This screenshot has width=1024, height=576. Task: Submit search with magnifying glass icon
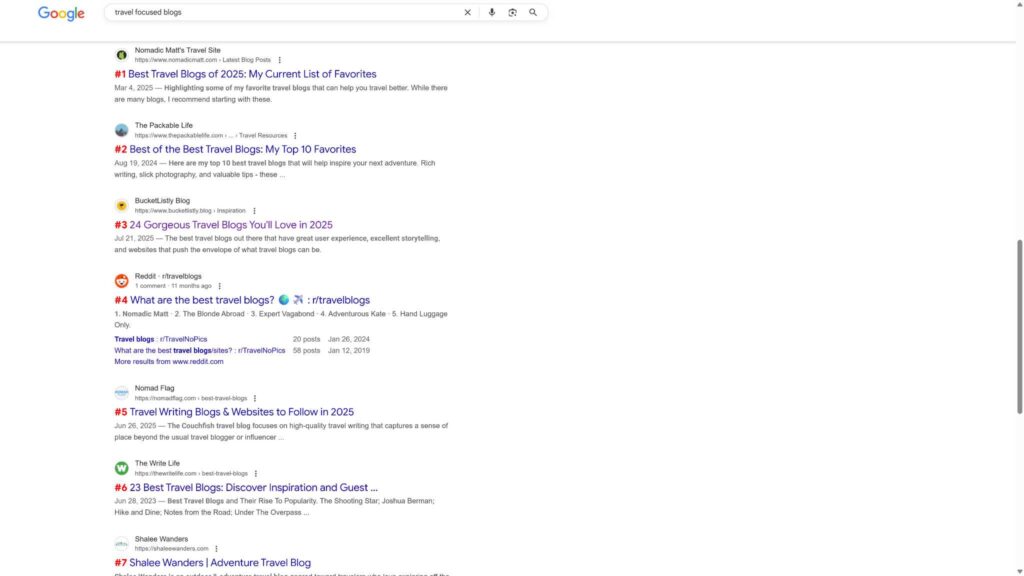[x=533, y=12]
